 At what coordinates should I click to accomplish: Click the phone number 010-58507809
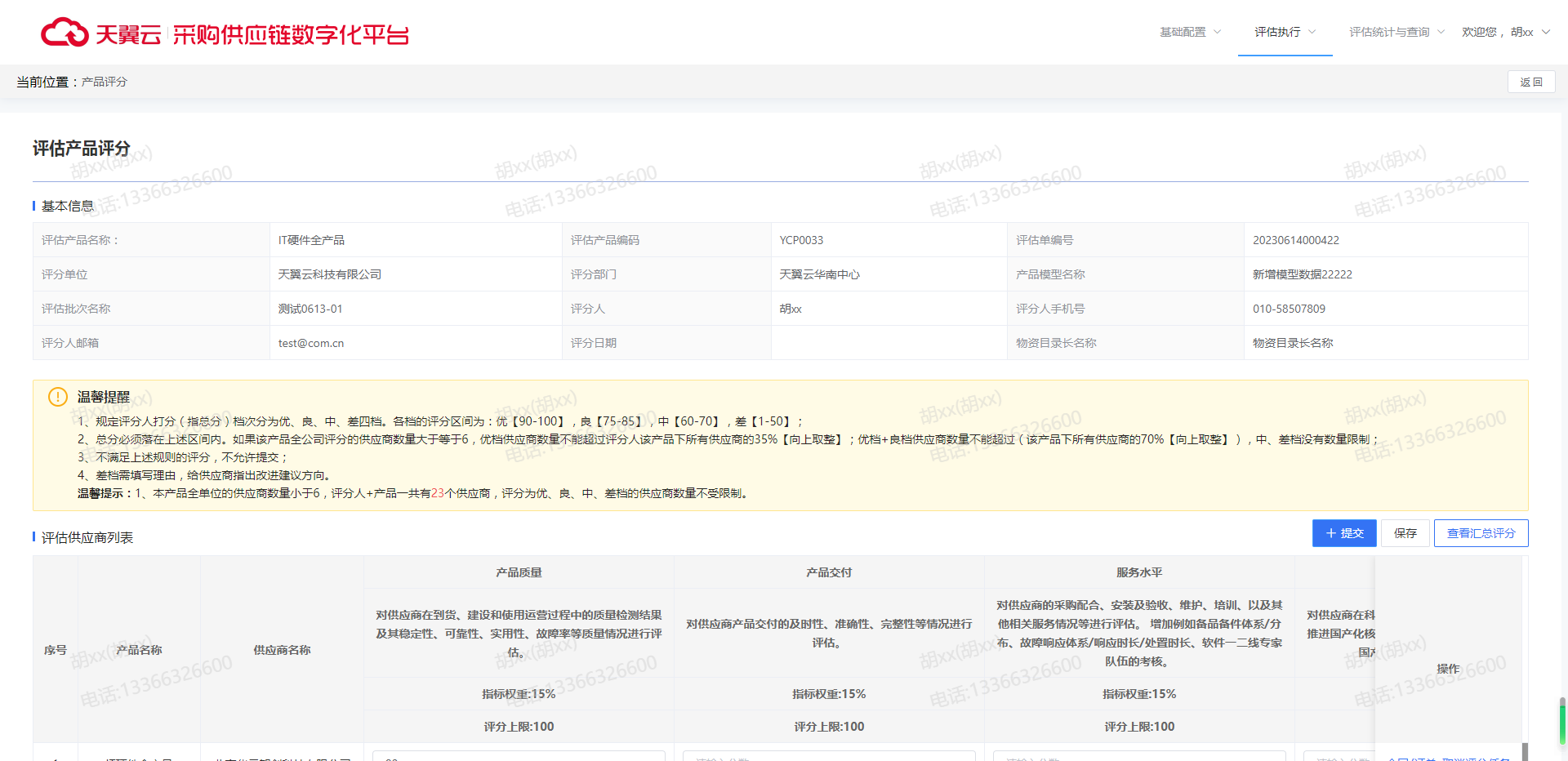pos(1290,309)
